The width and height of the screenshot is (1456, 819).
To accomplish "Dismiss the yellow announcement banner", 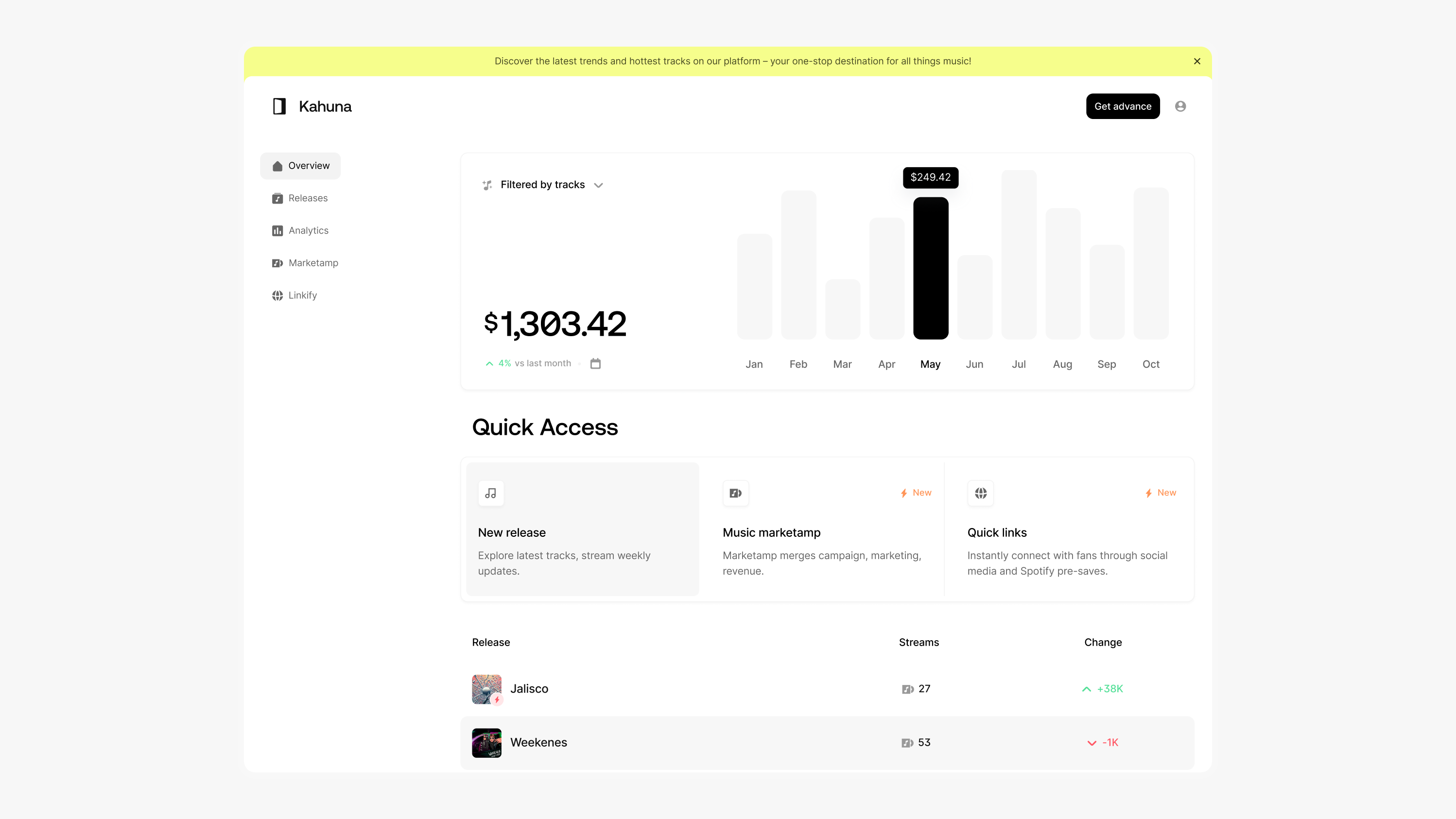I will tap(1196, 61).
